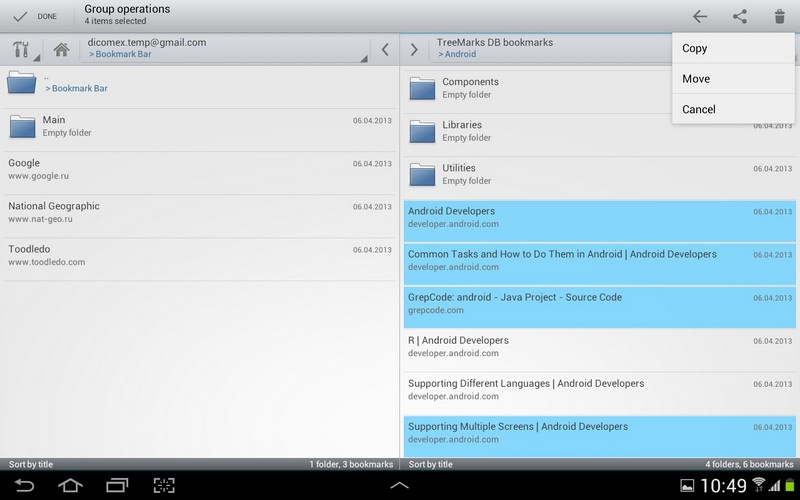
Task: Deselect GrepCode: android bookmark
Action: tap(599, 307)
